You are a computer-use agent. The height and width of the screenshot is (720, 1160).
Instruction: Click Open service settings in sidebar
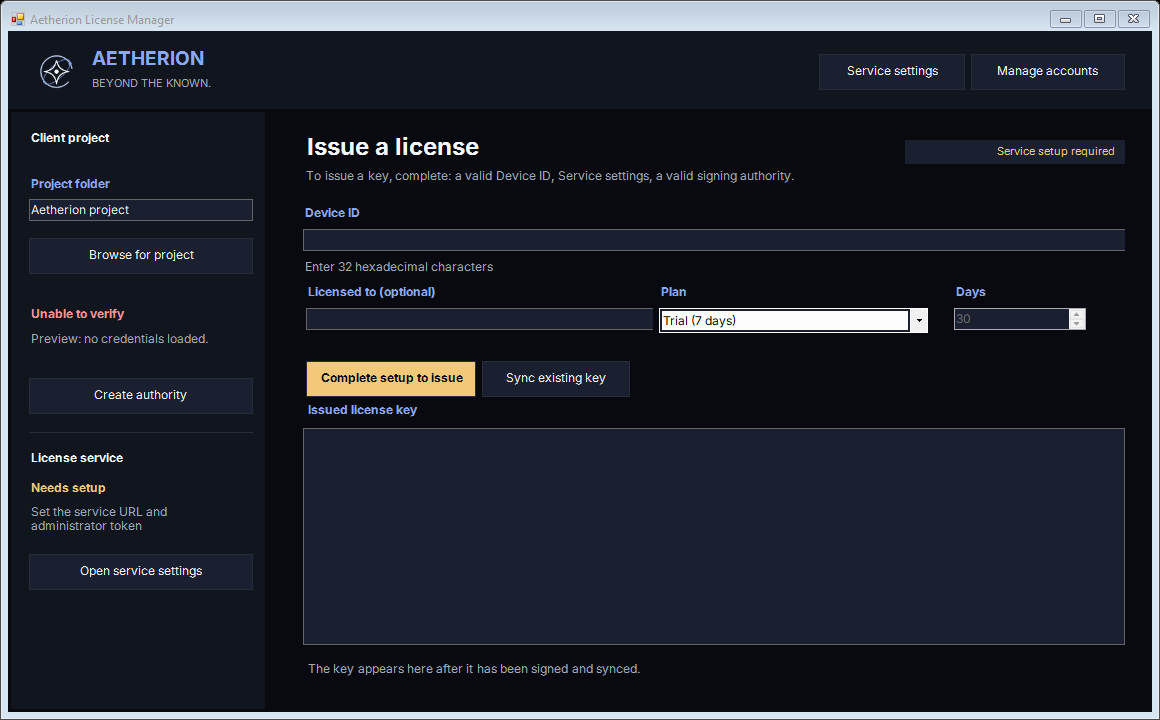coord(141,571)
